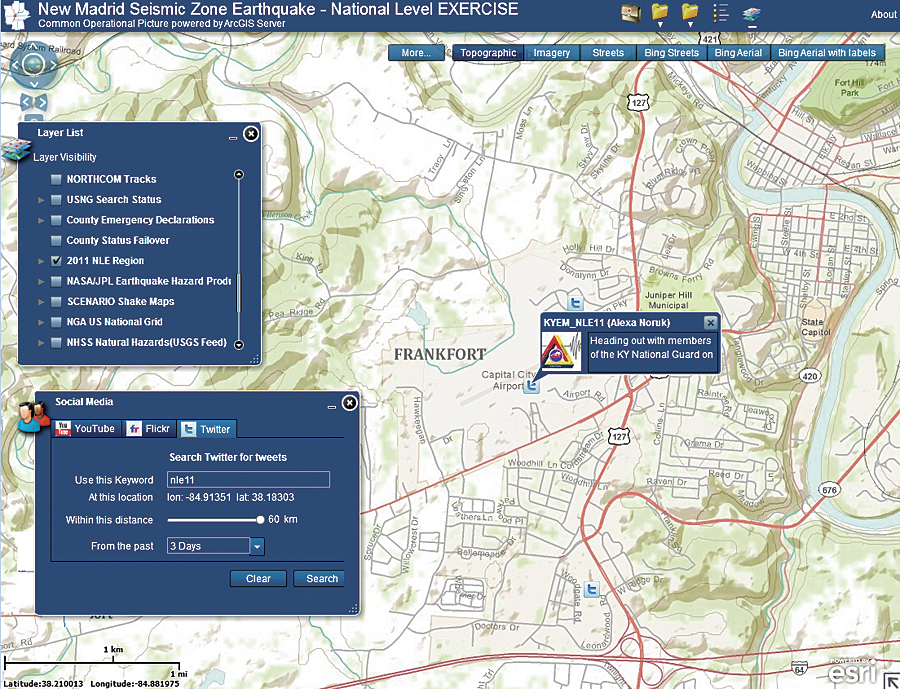Expand NGA US National Grid layer
The width and height of the screenshot is (900, 689).
pos(41,322)
